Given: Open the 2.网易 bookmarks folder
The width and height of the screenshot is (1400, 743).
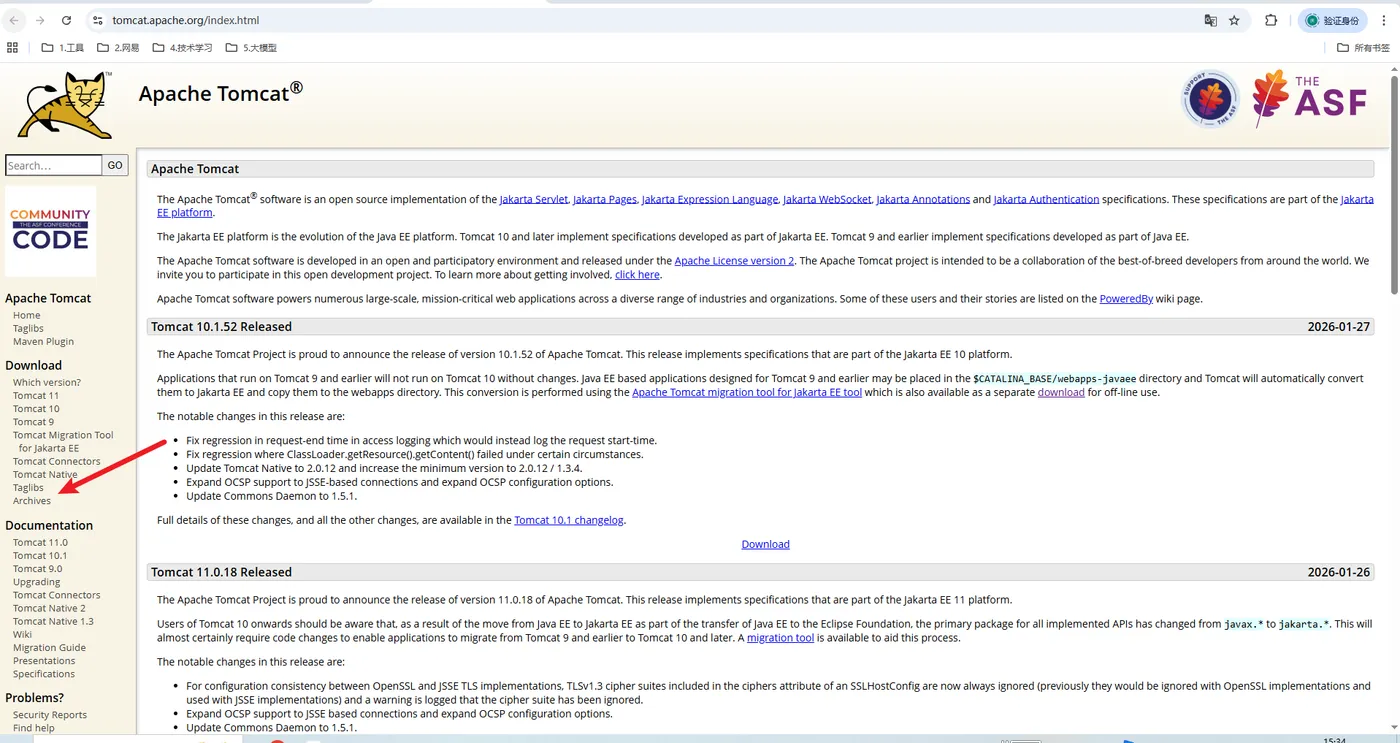Looking at the screenshot, I should coord(118,47).
